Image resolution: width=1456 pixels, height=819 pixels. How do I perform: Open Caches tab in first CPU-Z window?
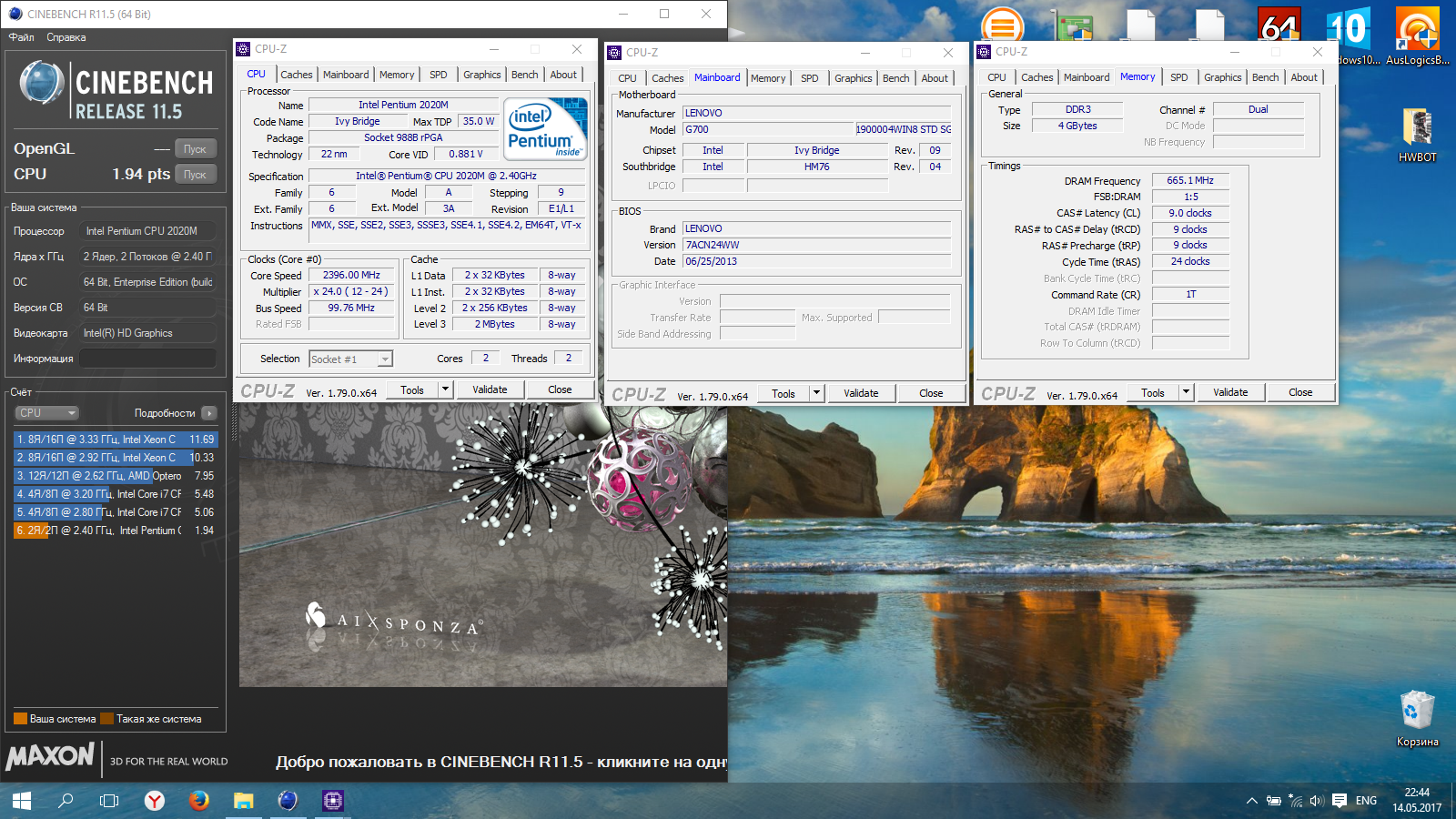pyautogui.click(x=297, y=75)
